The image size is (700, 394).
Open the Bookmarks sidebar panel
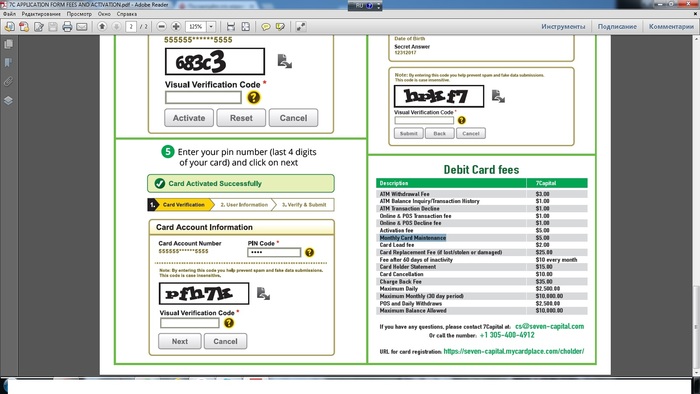(8, 62)
